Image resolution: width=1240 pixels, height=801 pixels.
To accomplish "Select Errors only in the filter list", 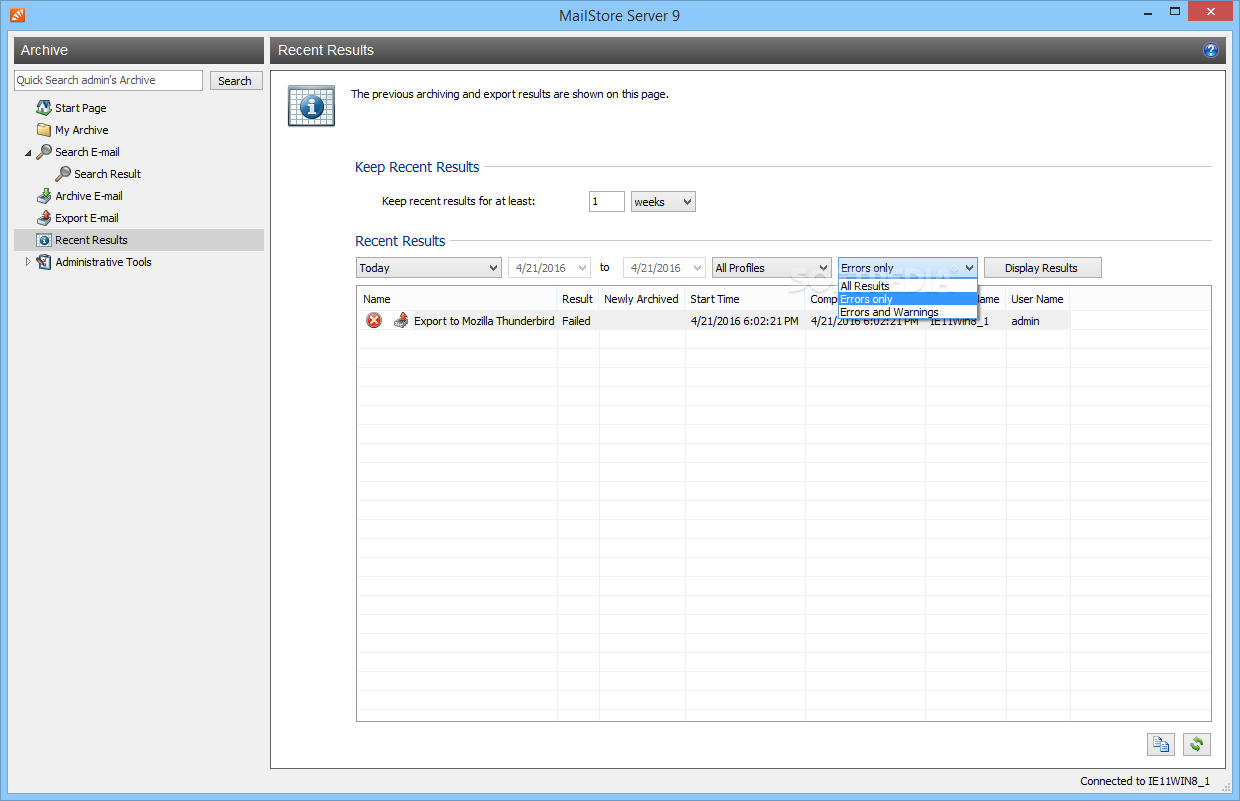I will [908, 299].
